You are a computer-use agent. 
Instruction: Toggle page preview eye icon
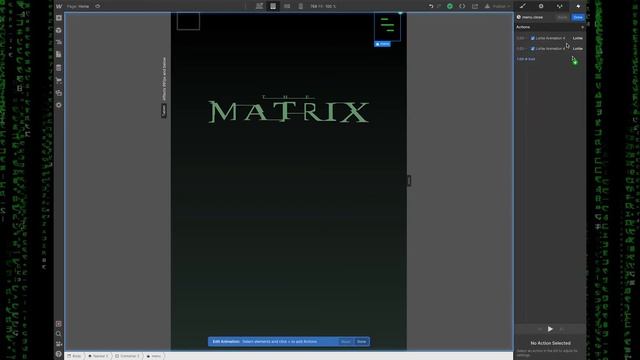(x=98, y=6)
